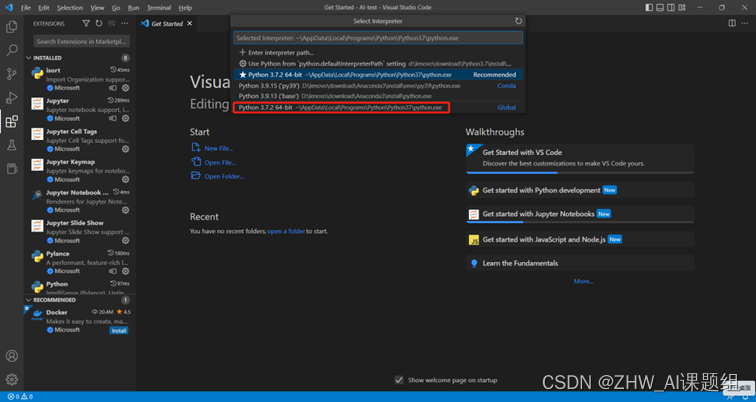Open the Source Control view
The width and height of the screenshot is (756, 402).
(x=12, y=74)
